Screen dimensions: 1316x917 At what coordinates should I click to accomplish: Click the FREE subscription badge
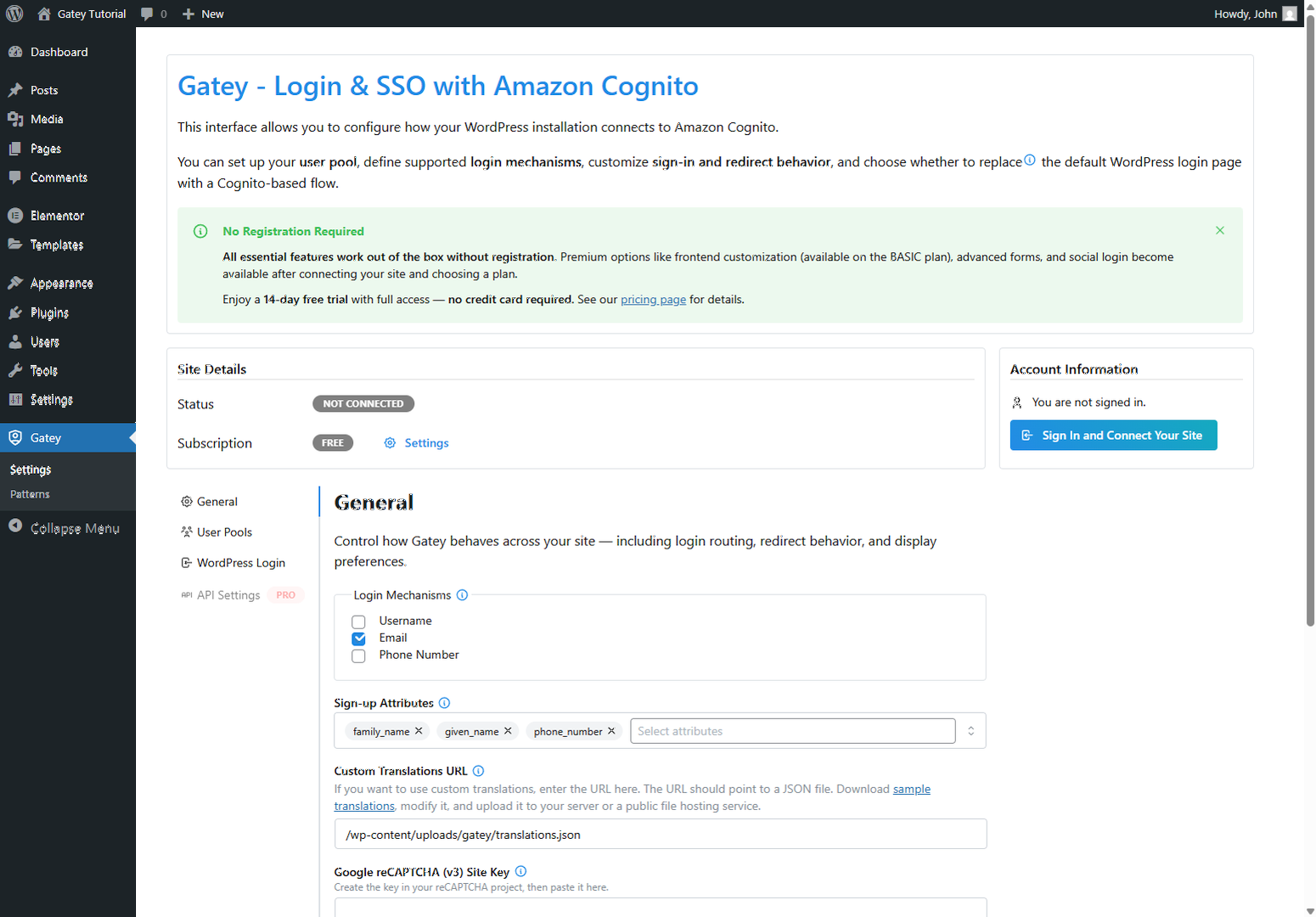333,443
